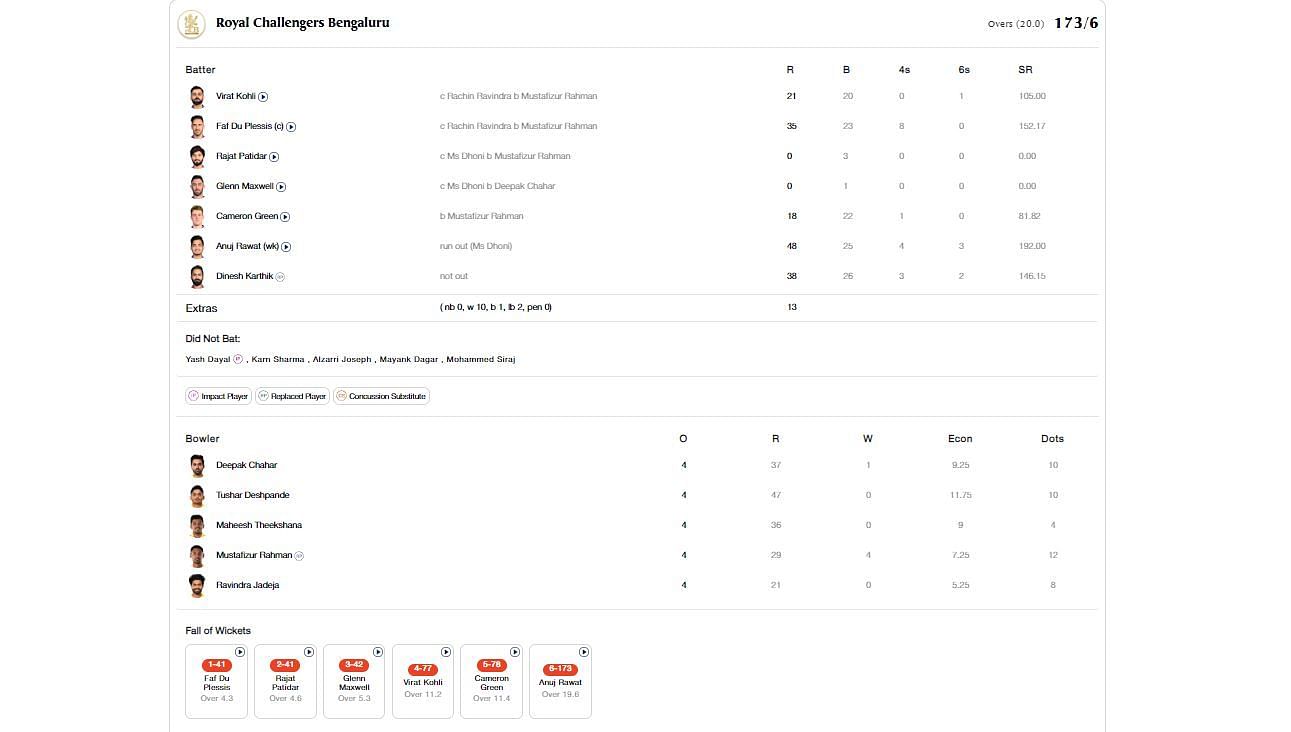Click Mohammed Siraj in Did Not Bat list

[481, 360]
